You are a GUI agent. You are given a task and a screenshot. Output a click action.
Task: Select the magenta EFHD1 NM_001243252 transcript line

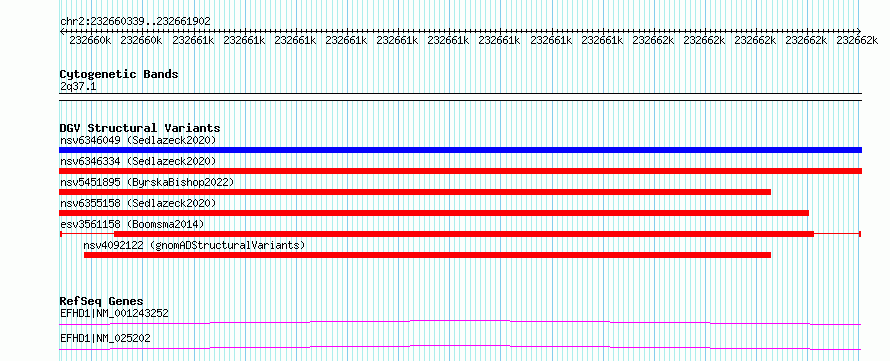[460, 322]
